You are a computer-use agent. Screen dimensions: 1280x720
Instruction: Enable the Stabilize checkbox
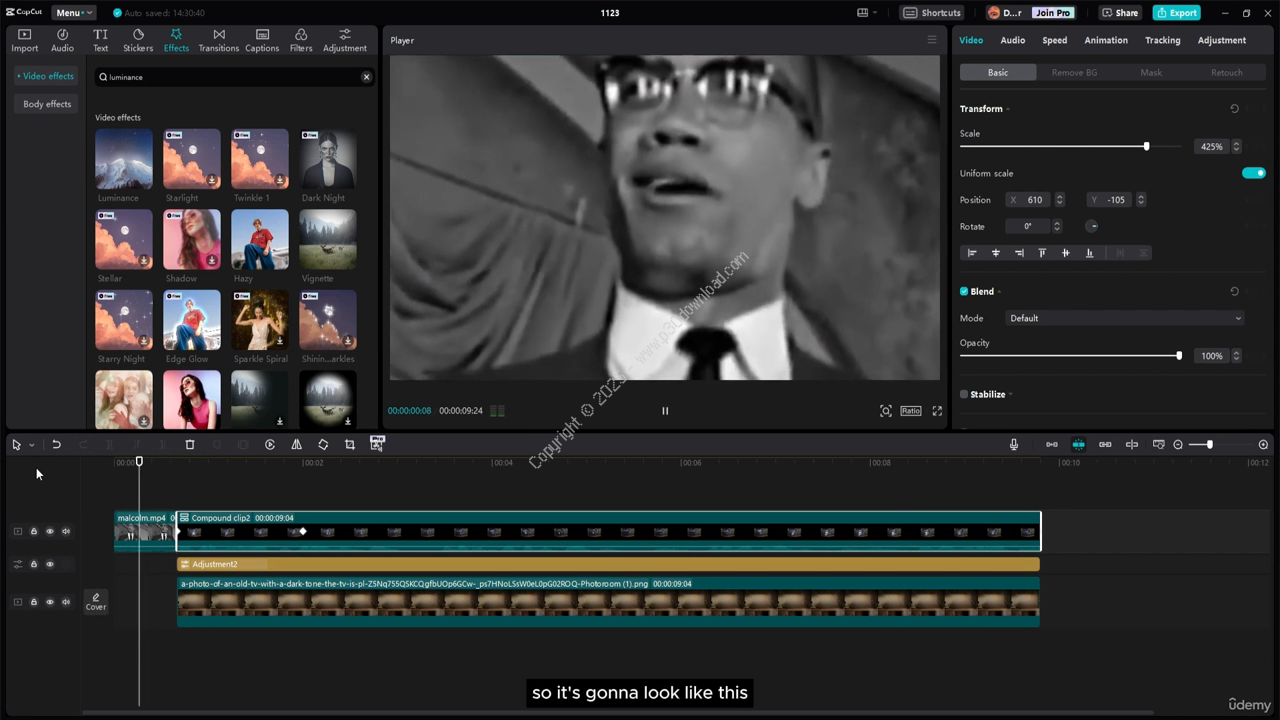[964, 395]
